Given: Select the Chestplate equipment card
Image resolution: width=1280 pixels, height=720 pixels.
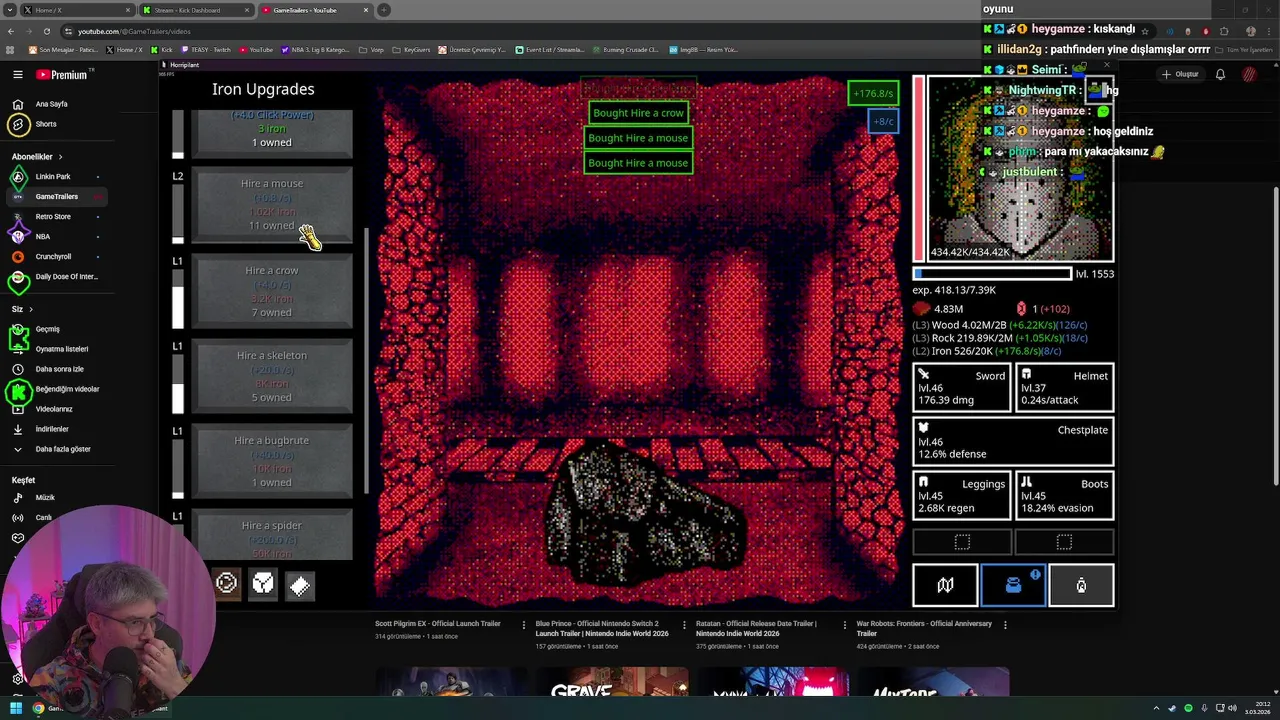Looking at the screenshot, I should pyautogui.click(x=1013, y=441).
